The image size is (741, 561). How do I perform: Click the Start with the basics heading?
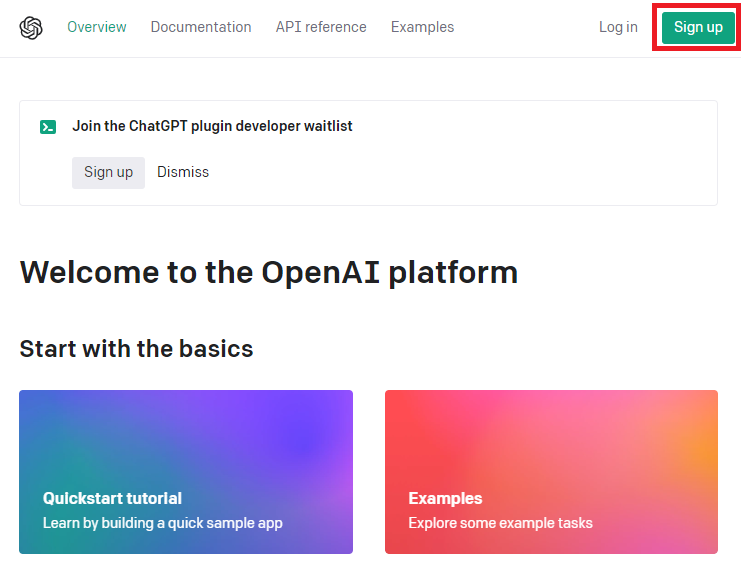136,348
